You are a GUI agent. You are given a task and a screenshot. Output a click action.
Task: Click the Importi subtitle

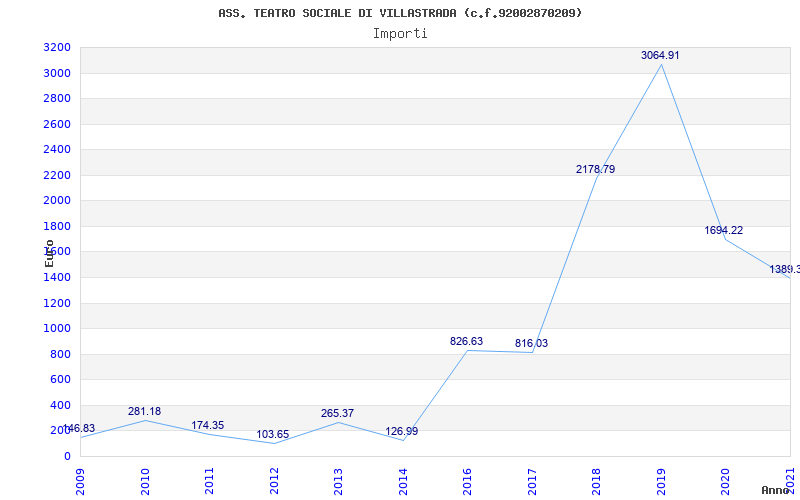pos(400,34)
